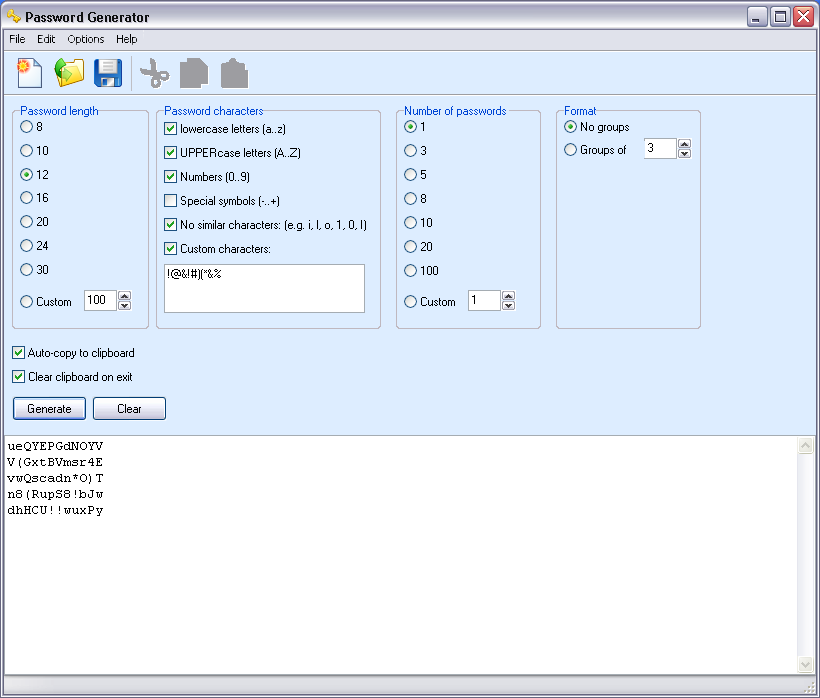The image size is (820, 698).
Task: Click password ueQYEPGdNOYV in output
Action: click(55, 446)
